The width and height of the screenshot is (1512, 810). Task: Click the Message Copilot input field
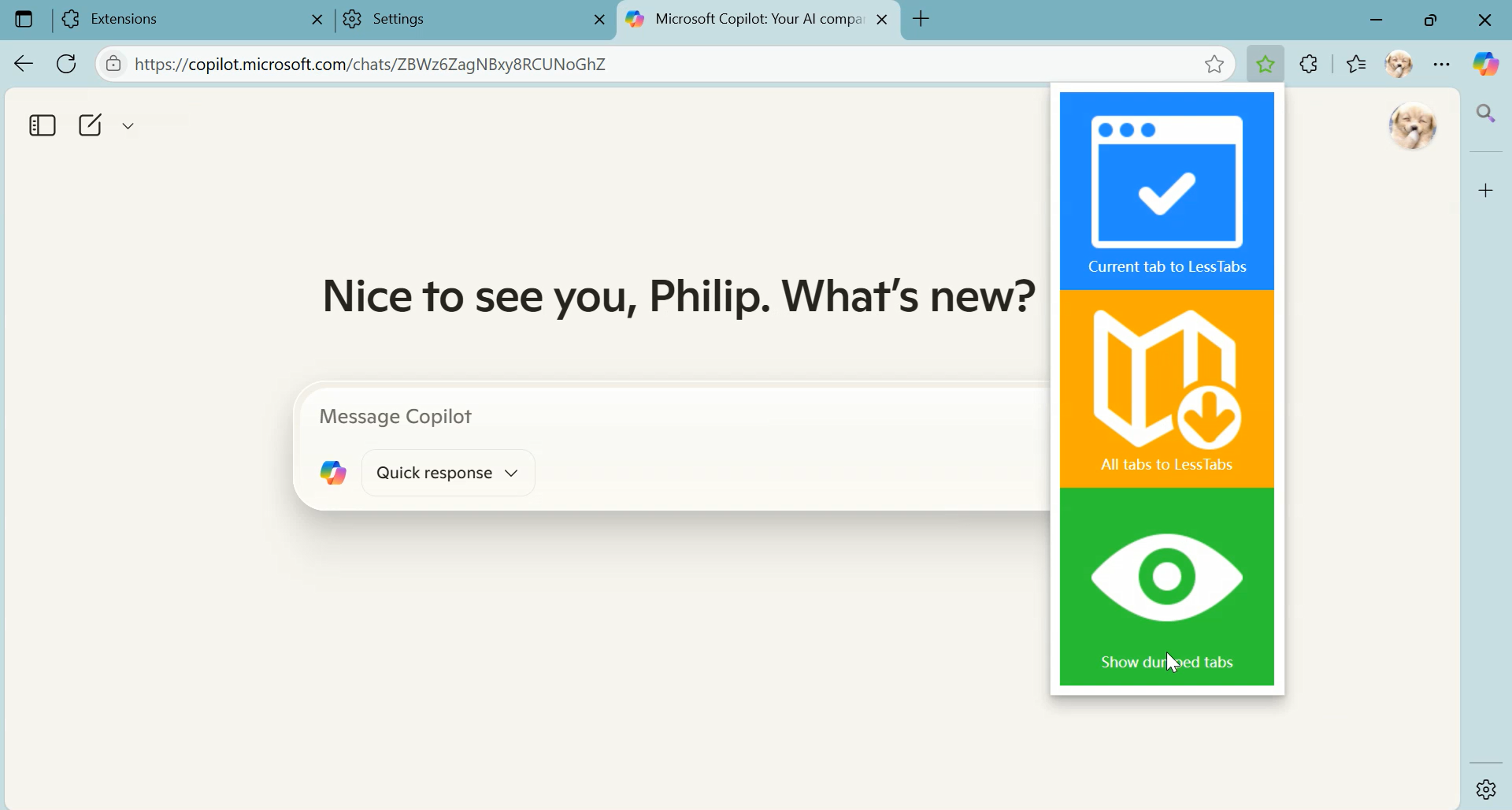pyautogui.click(x=677, y=418)
